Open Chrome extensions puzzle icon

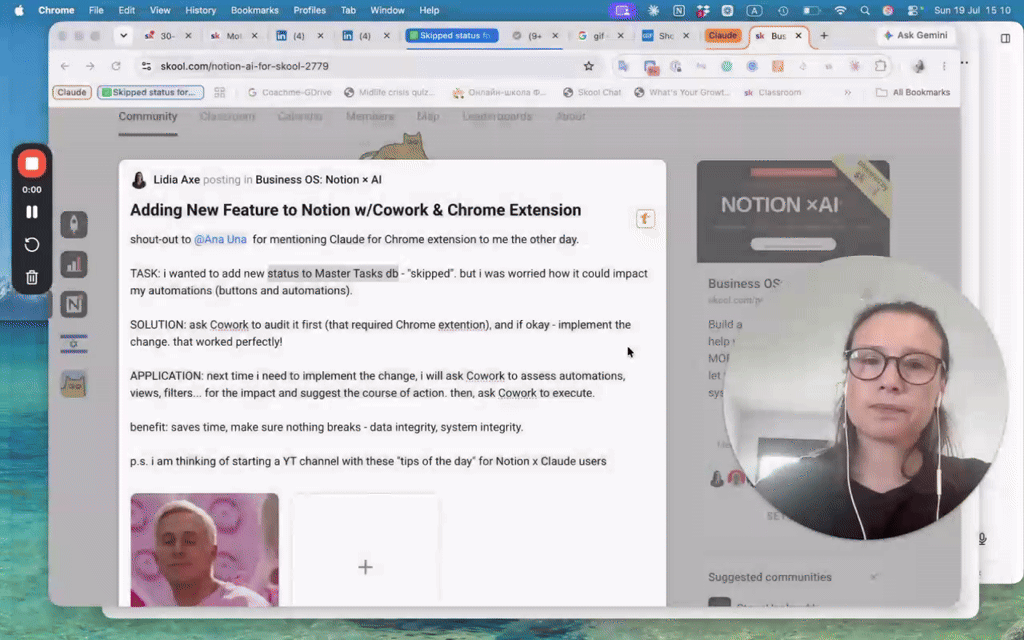(880, 66)
